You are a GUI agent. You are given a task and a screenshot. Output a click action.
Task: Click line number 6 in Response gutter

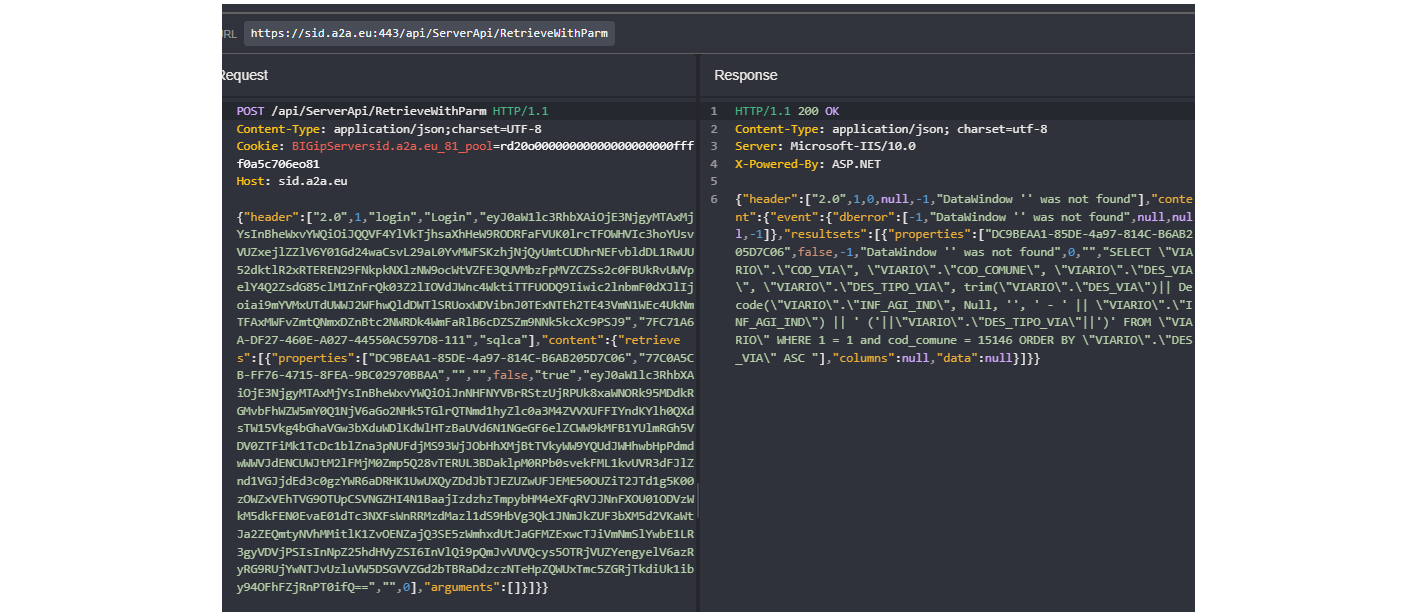(714, 198)
